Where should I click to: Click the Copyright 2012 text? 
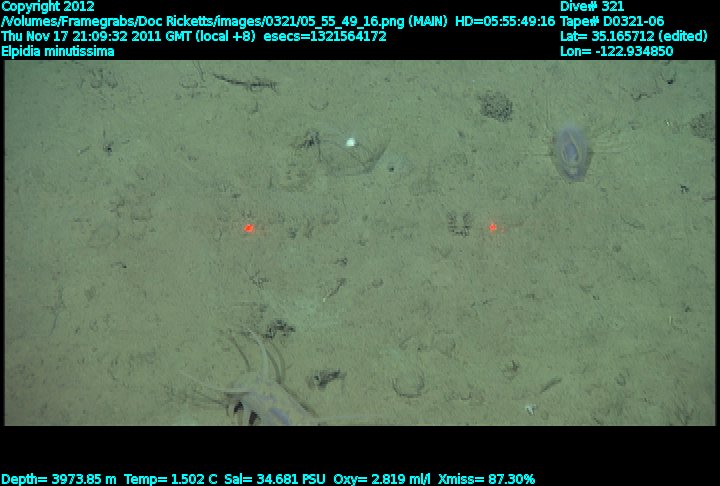(x=48, y=6)
